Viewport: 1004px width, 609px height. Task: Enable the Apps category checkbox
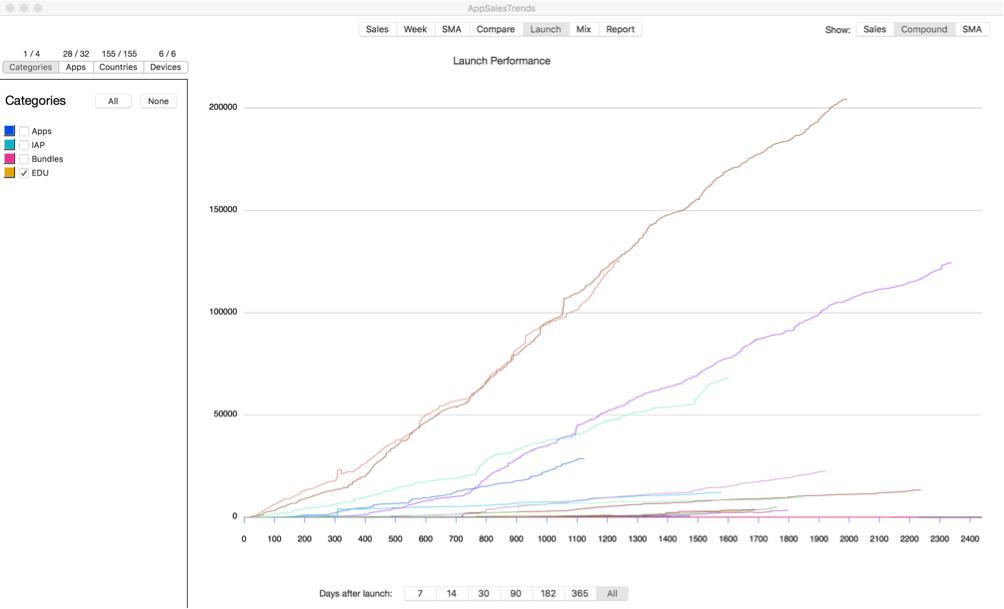pyautogui.click(x=24, y=131)
